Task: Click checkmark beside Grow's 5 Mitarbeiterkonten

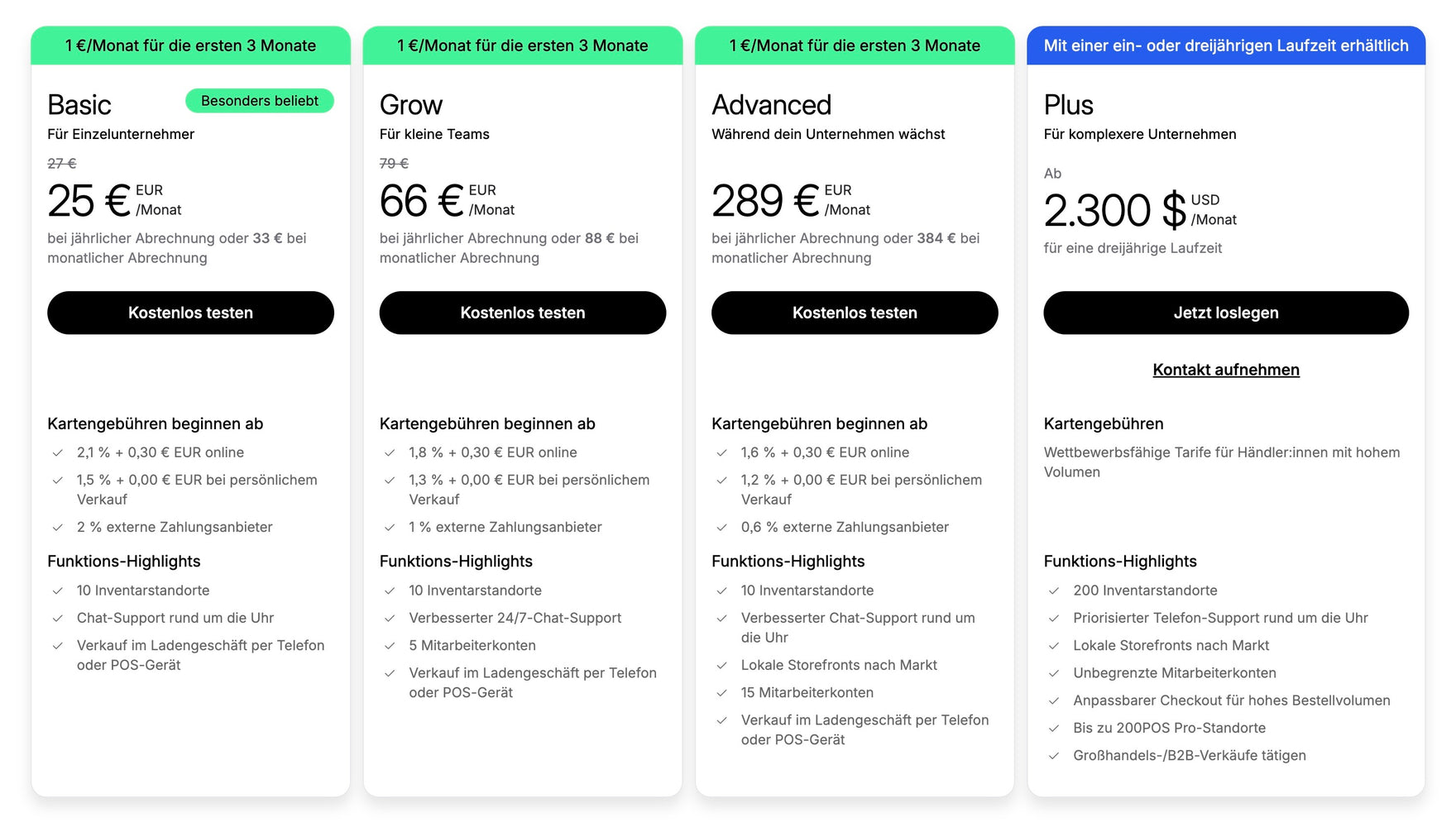Action: 390,646
